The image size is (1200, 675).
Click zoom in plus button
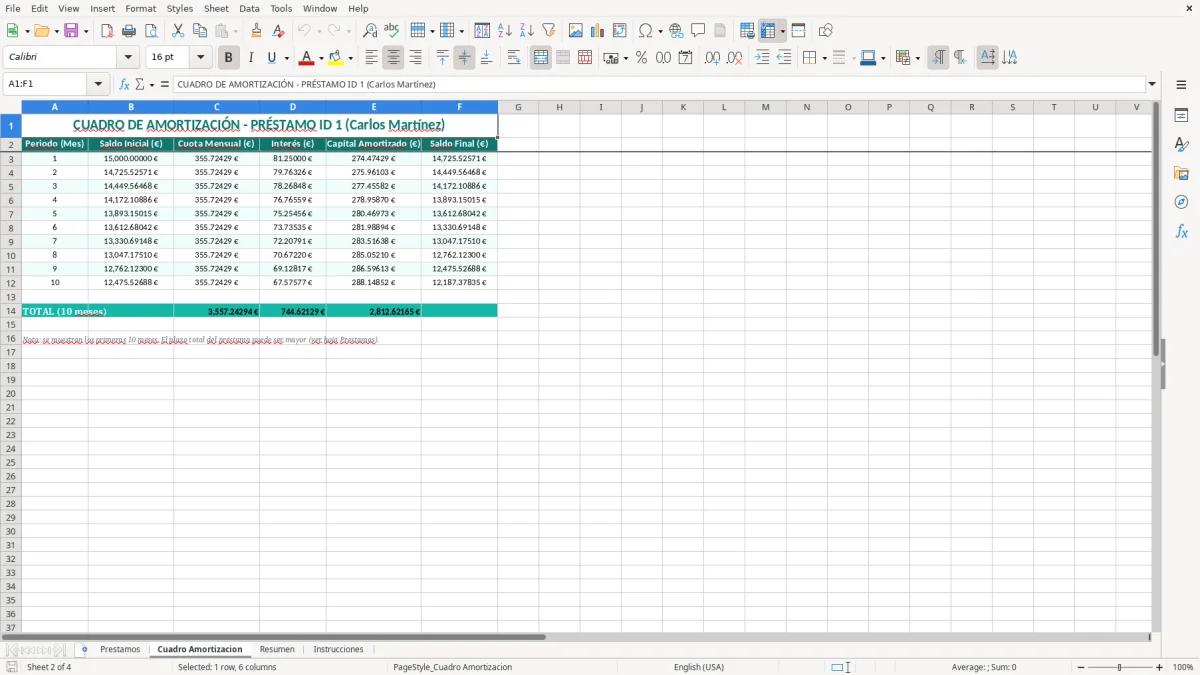(x=1159, y=667)
